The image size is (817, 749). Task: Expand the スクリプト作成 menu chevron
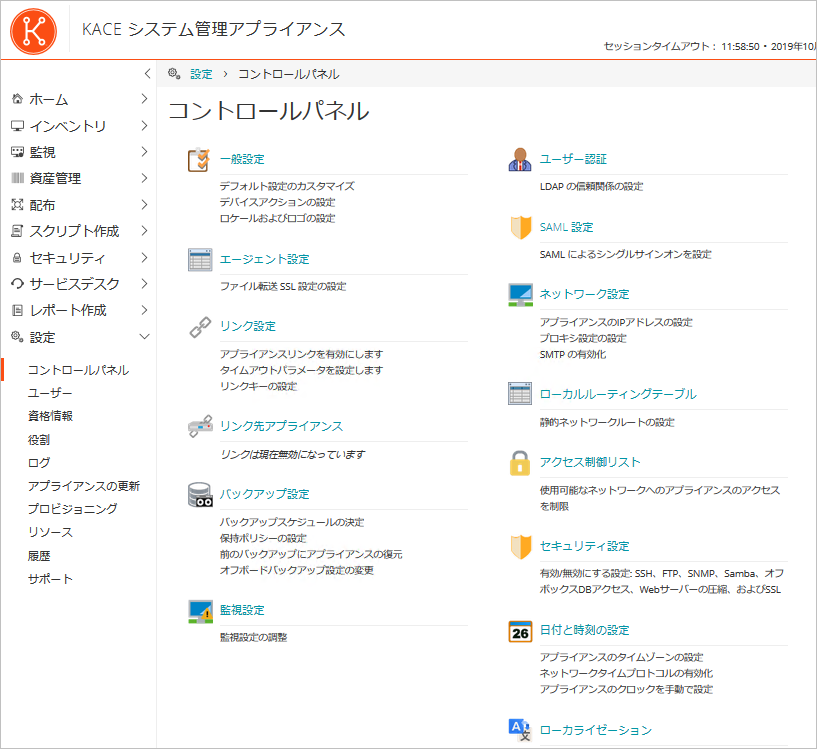(x=144, y=231)
